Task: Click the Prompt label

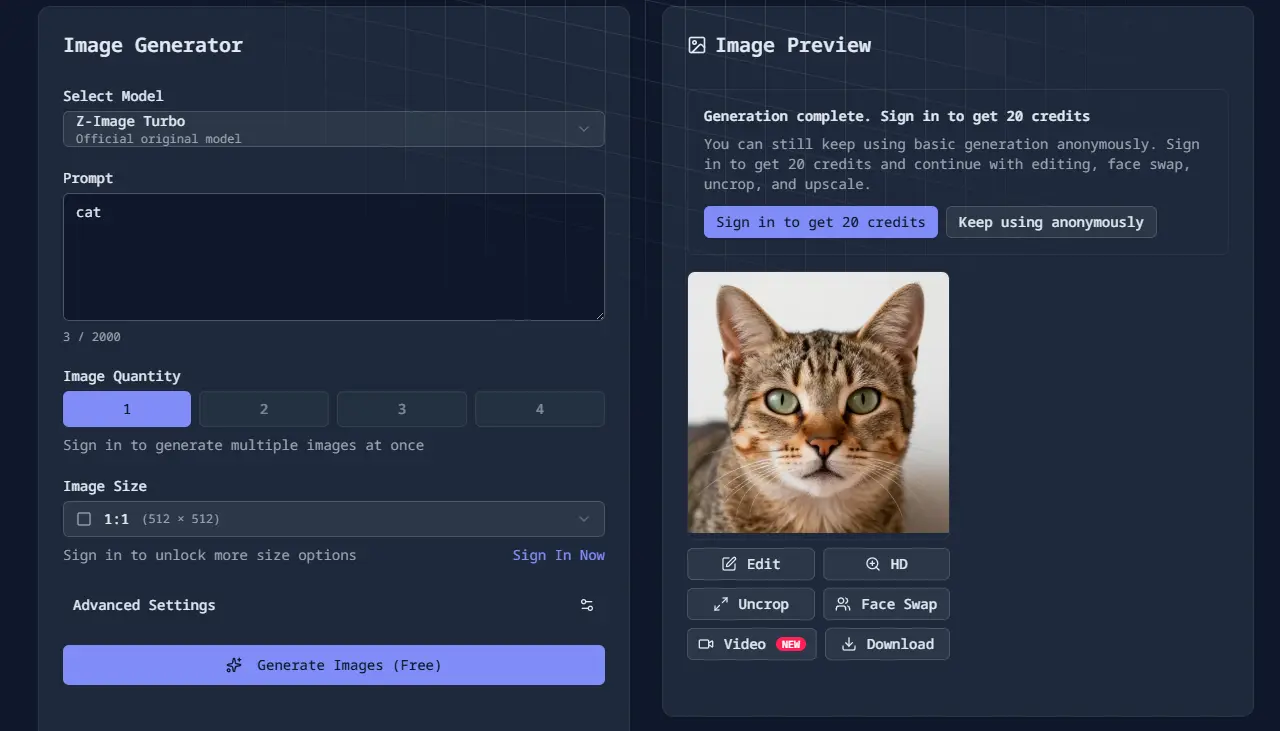Action: pos(88,178)
